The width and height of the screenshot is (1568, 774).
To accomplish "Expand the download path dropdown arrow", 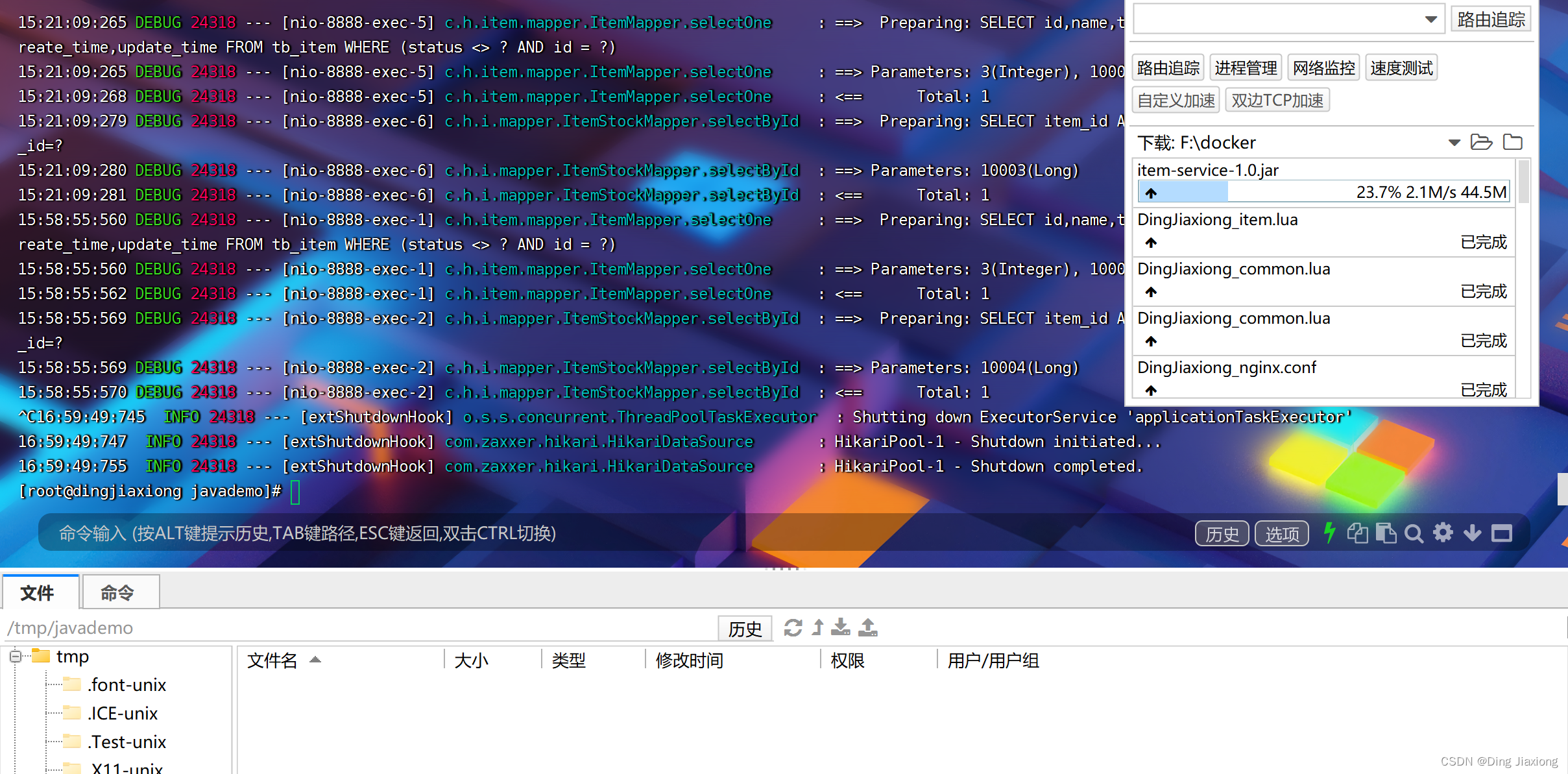I will tap(1454, 143).
